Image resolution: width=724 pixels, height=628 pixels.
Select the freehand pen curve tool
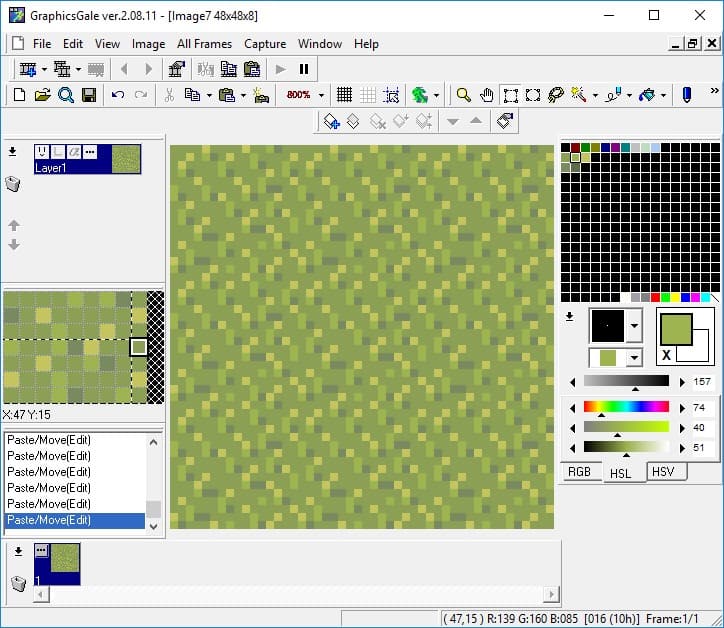coord(614,95)
